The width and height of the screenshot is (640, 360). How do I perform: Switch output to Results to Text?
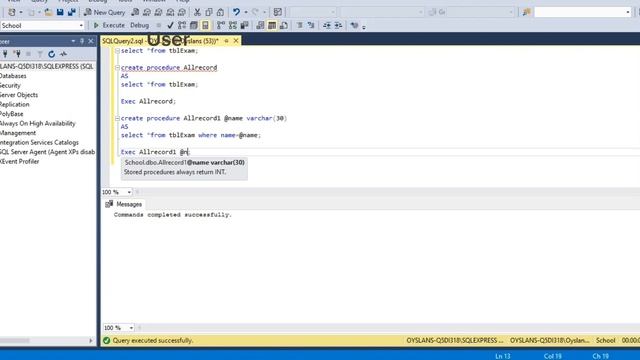(260, 25)
